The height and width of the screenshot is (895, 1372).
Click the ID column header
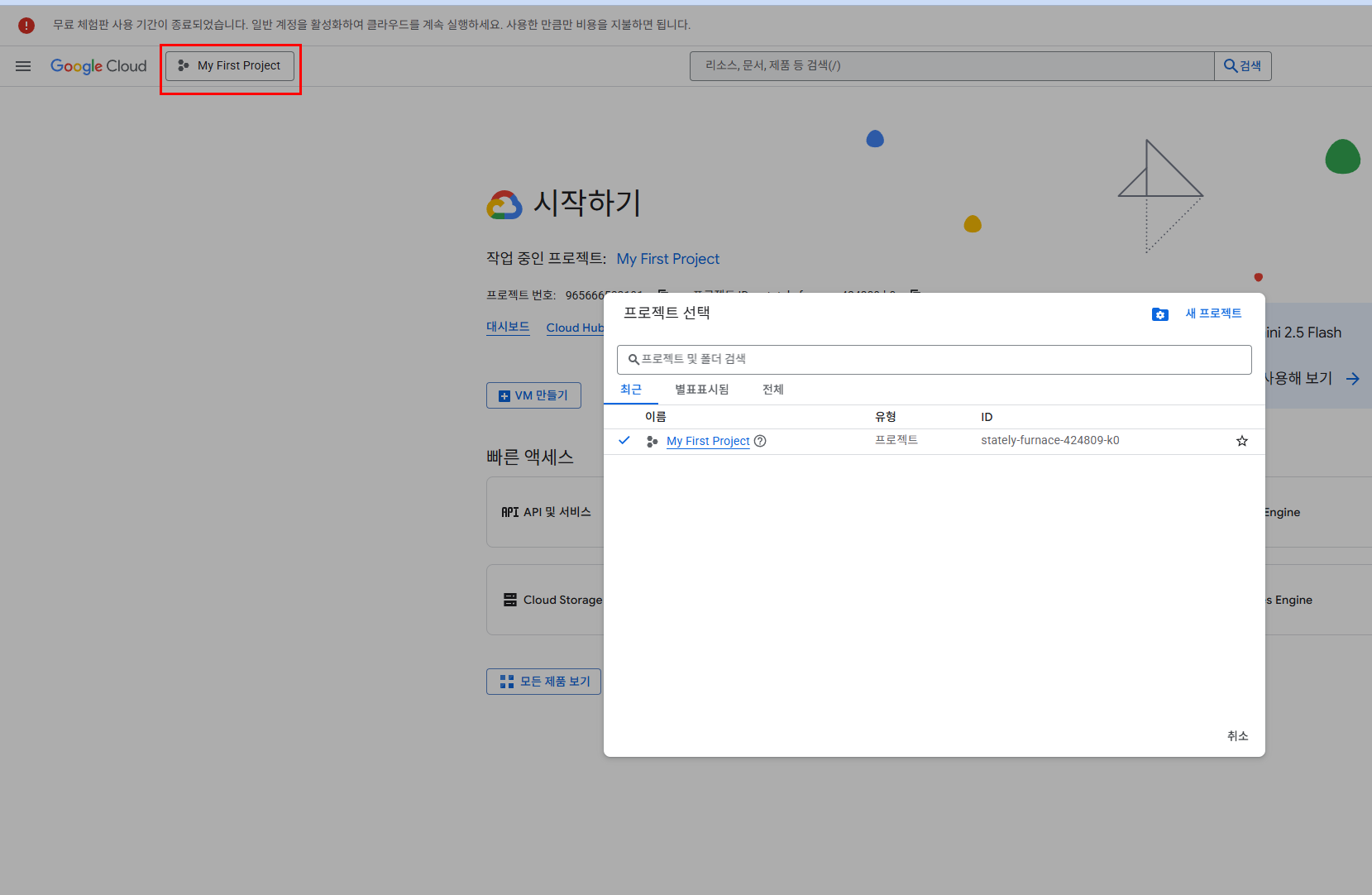pos(987,417)
